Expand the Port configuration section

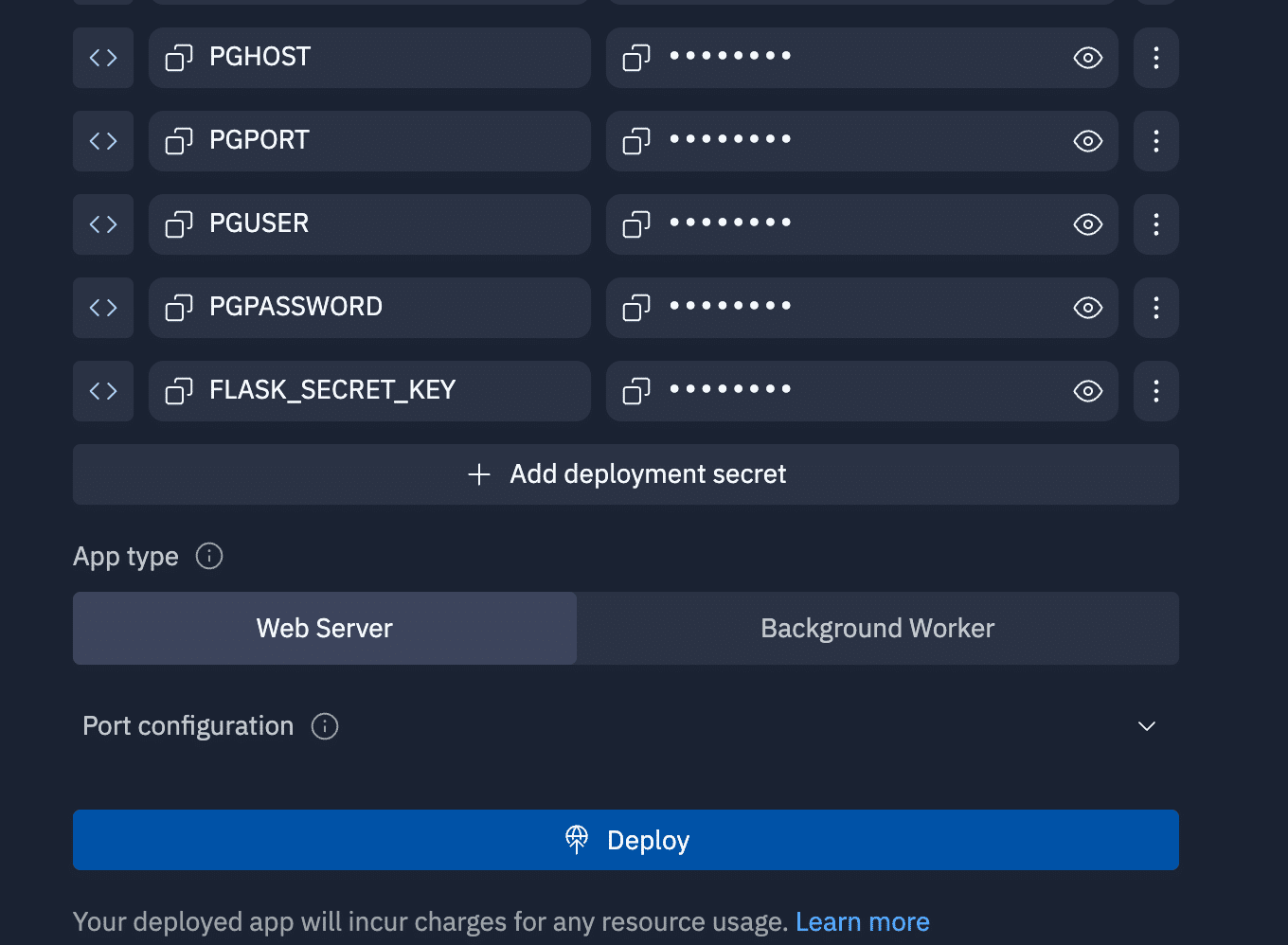point(1146,726)
